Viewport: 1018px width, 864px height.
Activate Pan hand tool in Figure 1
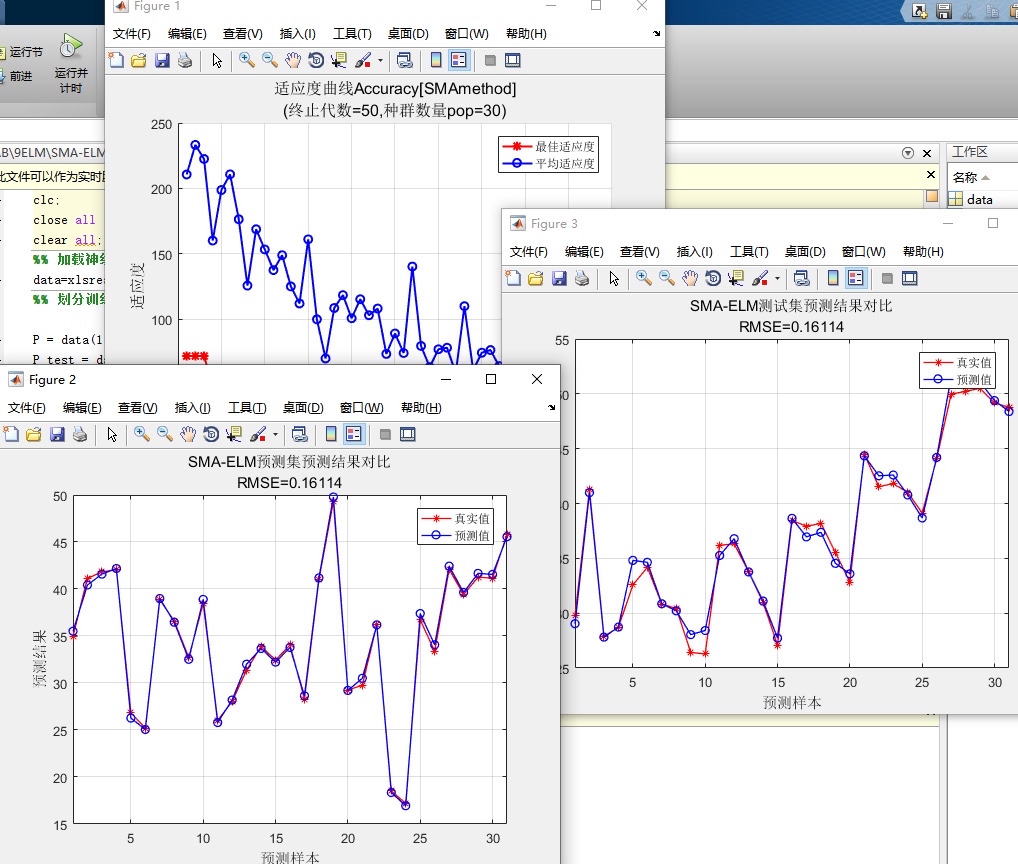pos(293,60)
